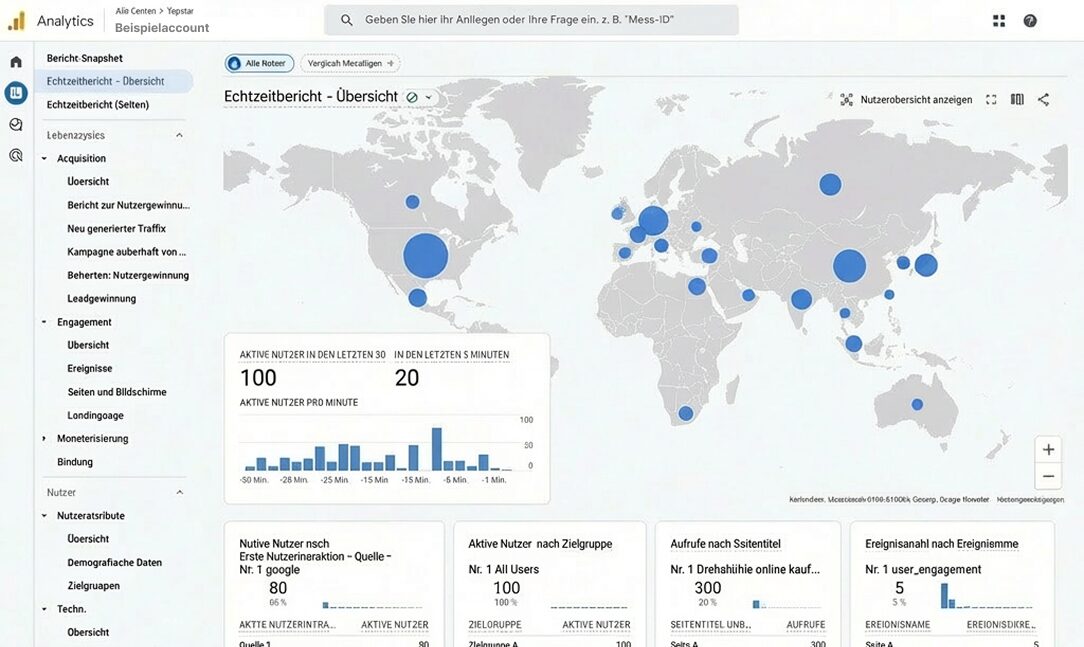Collapse the Nutzer section chevron
This screenshot has width=1084, height=647.
[180, 493]
